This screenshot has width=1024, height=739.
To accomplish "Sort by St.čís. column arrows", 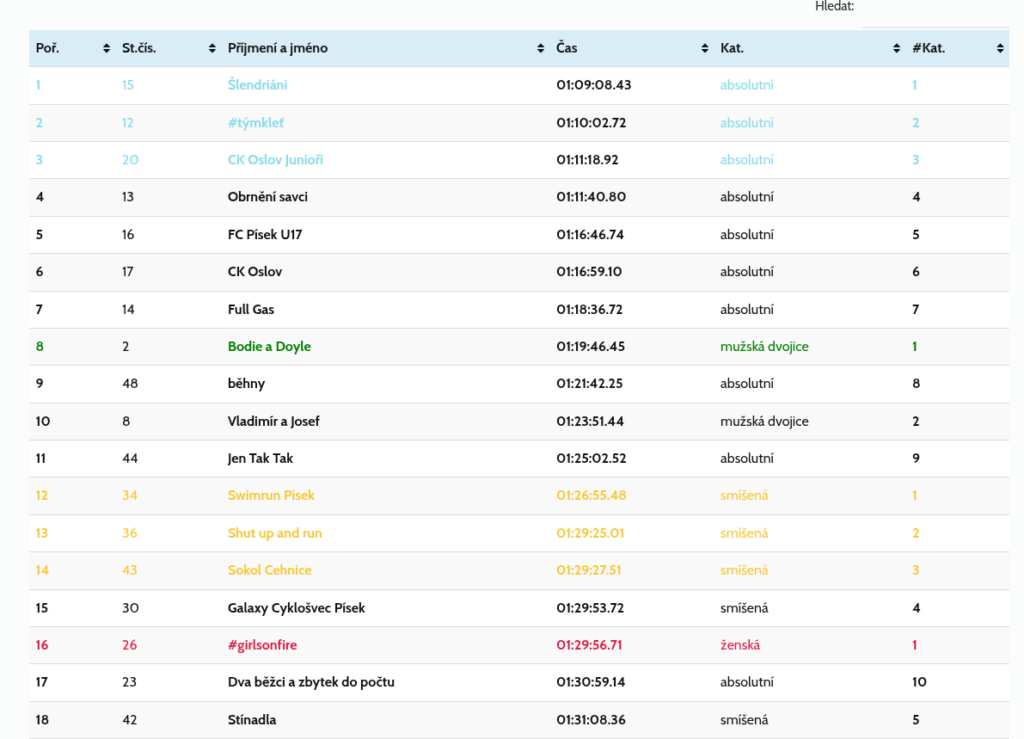I will point(212,48).
